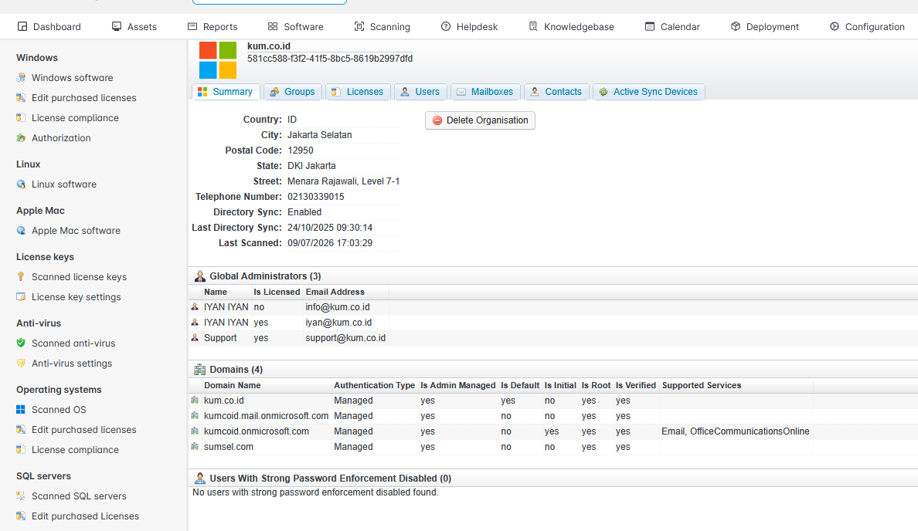Open the Scanning menu
918x531 pixels.
pyautogui.click(x=382, y=26)
